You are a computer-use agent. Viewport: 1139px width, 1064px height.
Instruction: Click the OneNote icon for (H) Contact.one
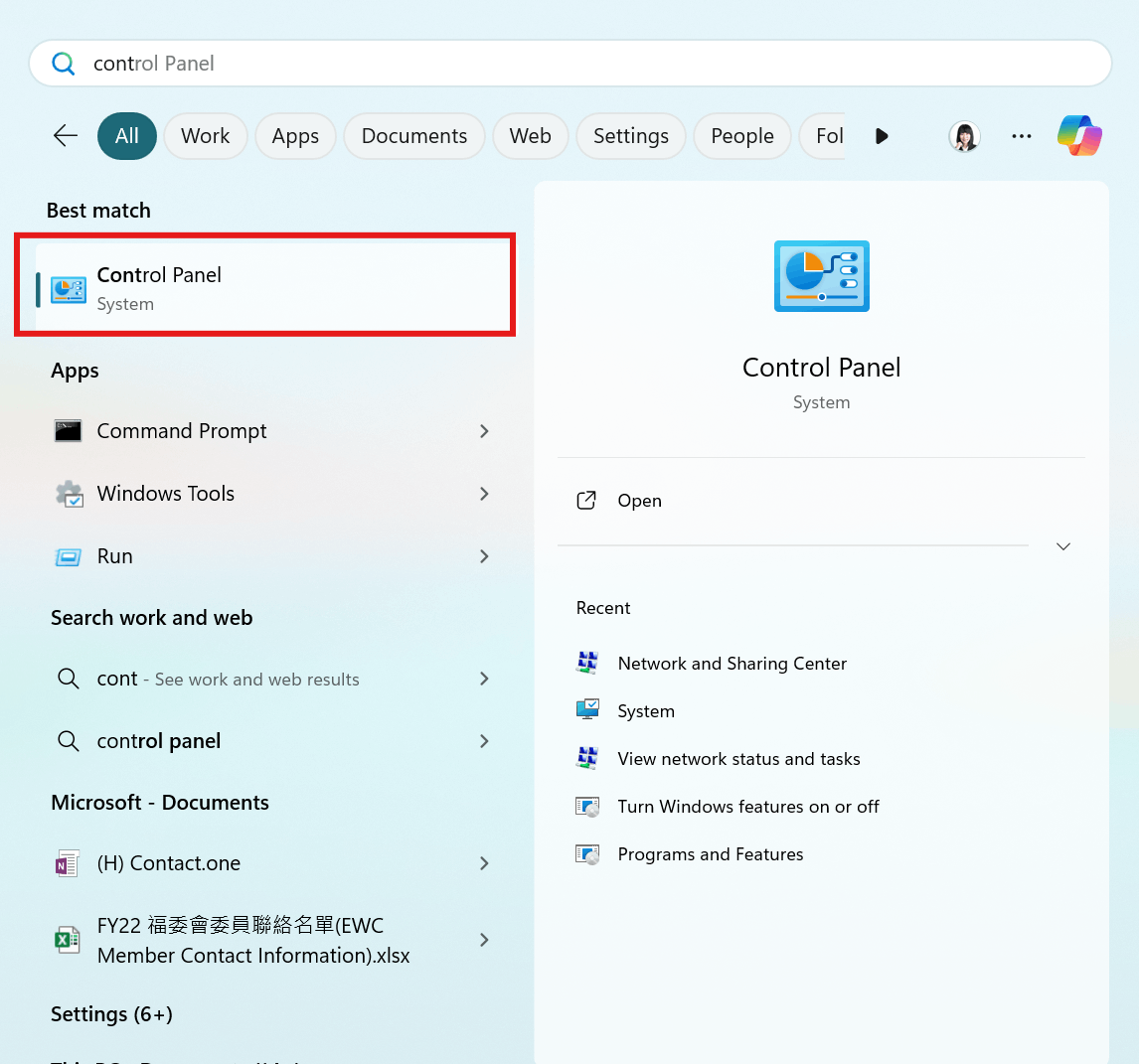tap(68, 863)
